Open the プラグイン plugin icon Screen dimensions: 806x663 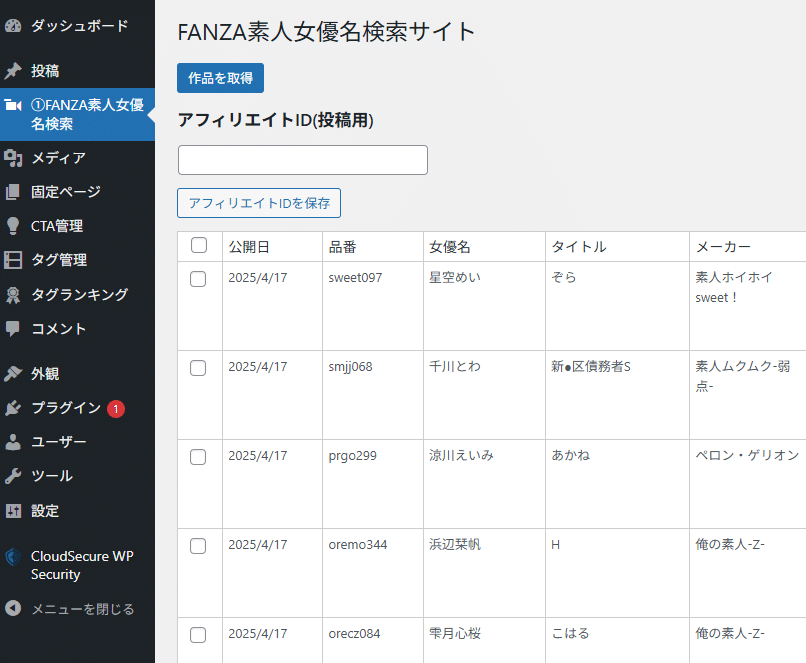tap(14, 408)
